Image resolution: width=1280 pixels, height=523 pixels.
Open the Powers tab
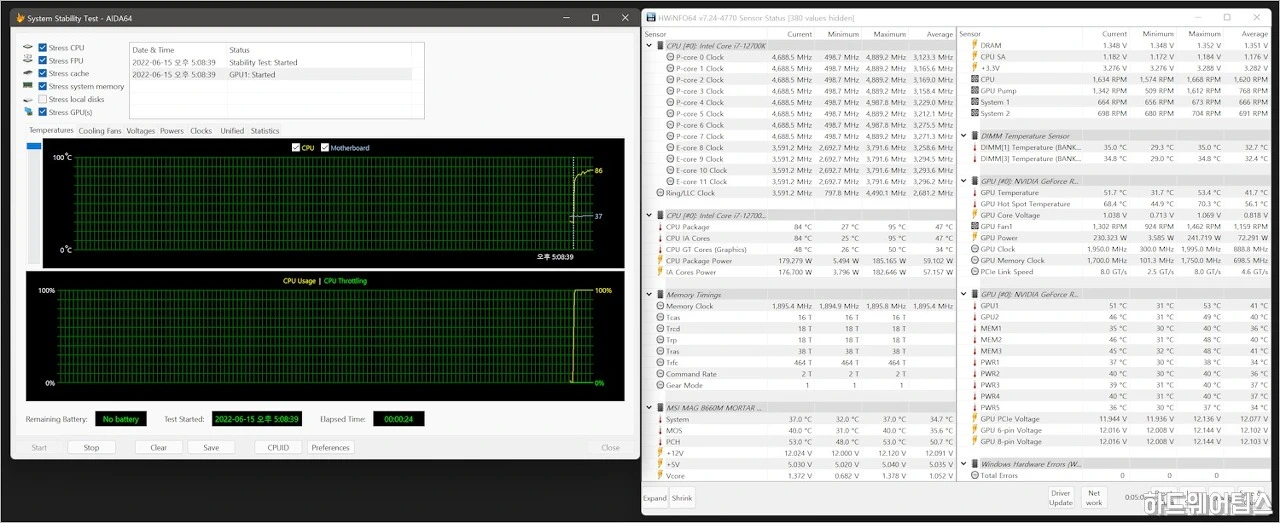(172, 131)
